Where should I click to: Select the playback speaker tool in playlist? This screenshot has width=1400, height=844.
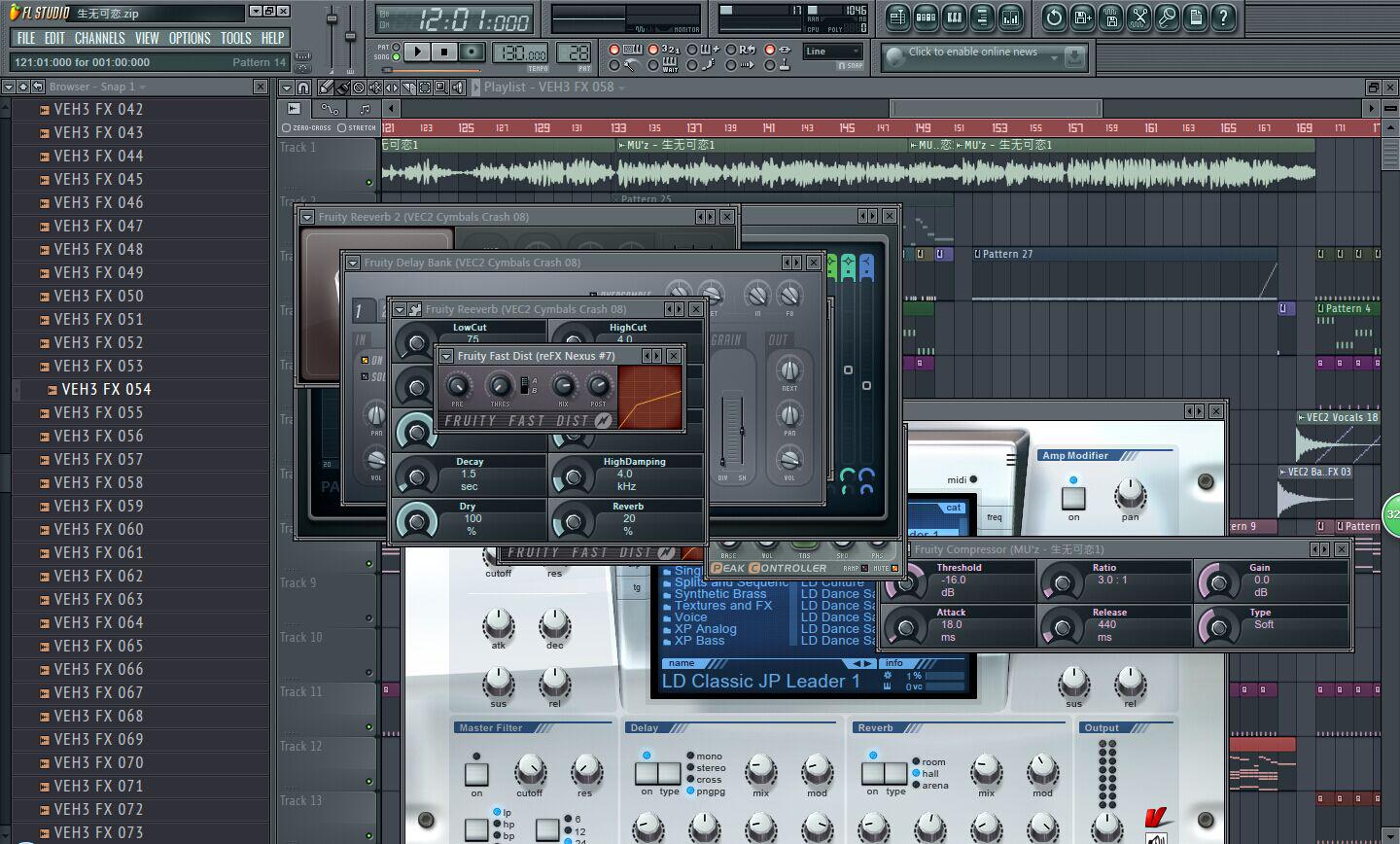pyautogui.click(x=457, y=88)
